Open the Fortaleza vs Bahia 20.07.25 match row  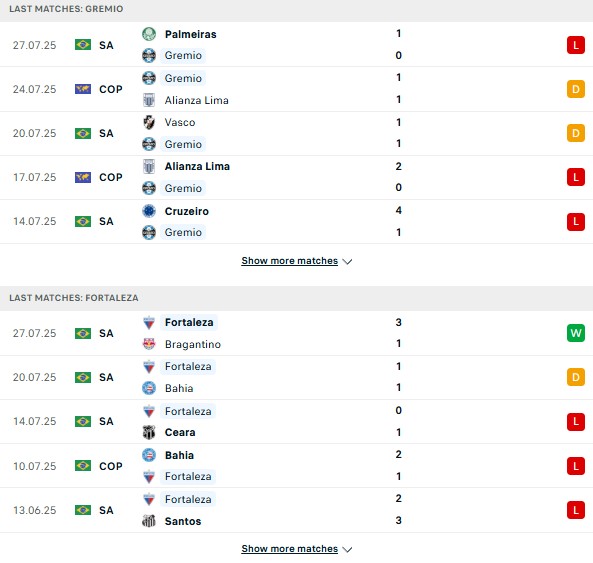(296, 377)
